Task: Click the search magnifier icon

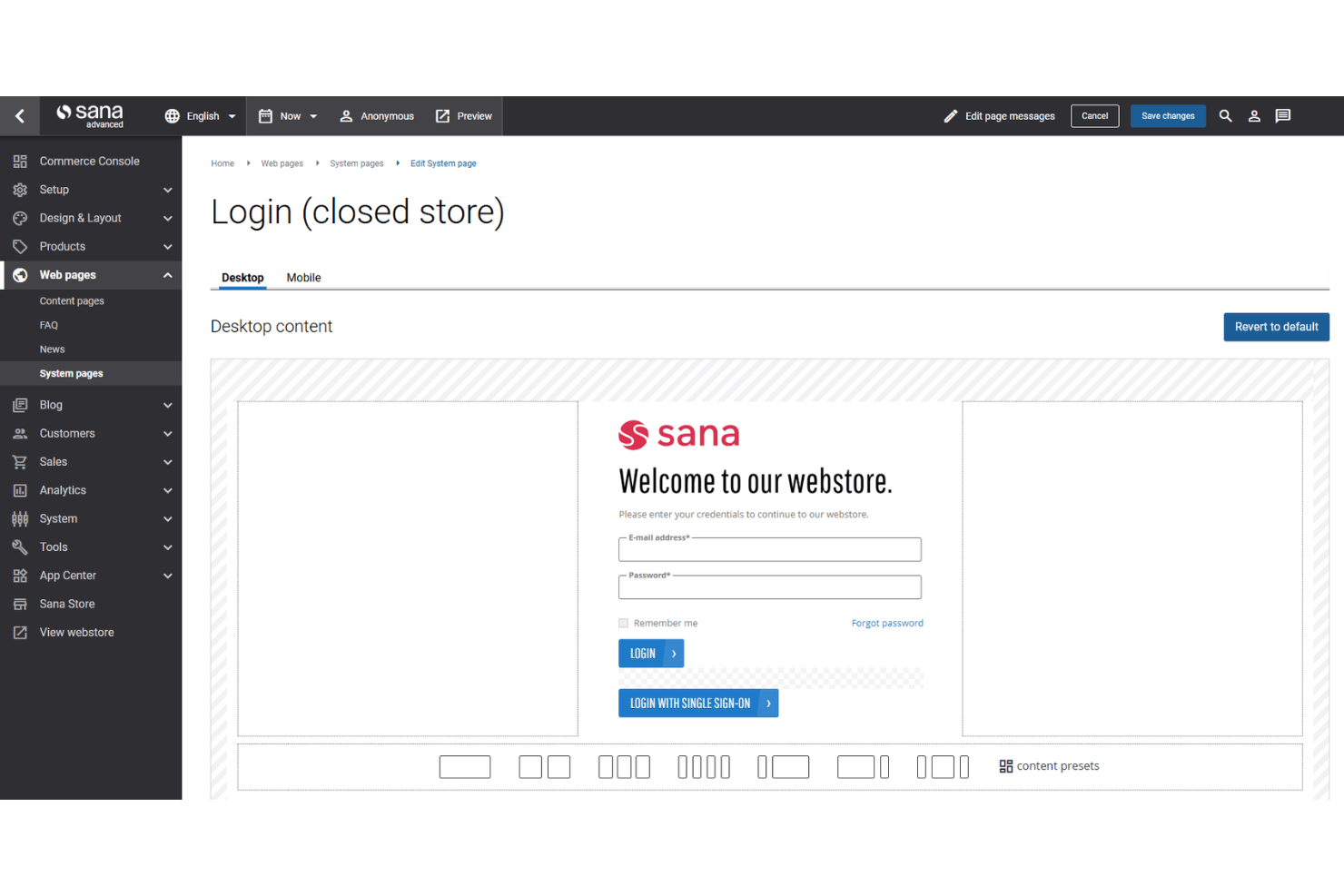Action: (1225, 116)
